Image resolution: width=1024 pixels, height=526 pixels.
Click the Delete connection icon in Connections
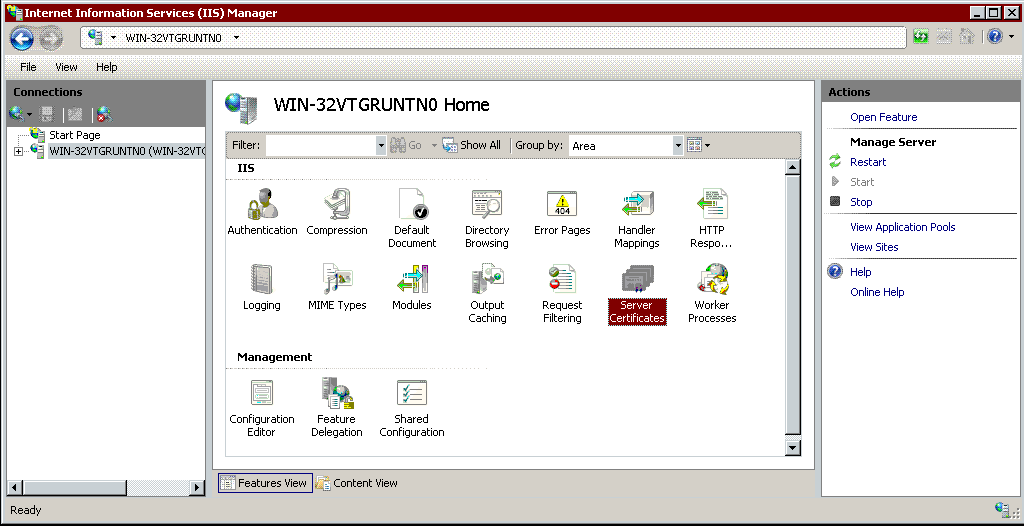click(104, 115)
